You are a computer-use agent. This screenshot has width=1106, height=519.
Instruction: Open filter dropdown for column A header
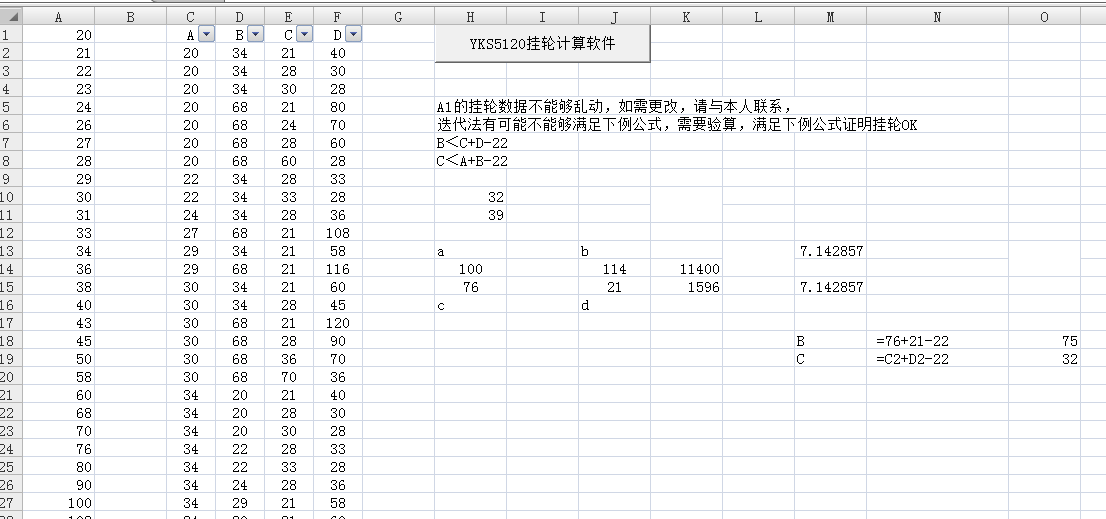point(207,34)
